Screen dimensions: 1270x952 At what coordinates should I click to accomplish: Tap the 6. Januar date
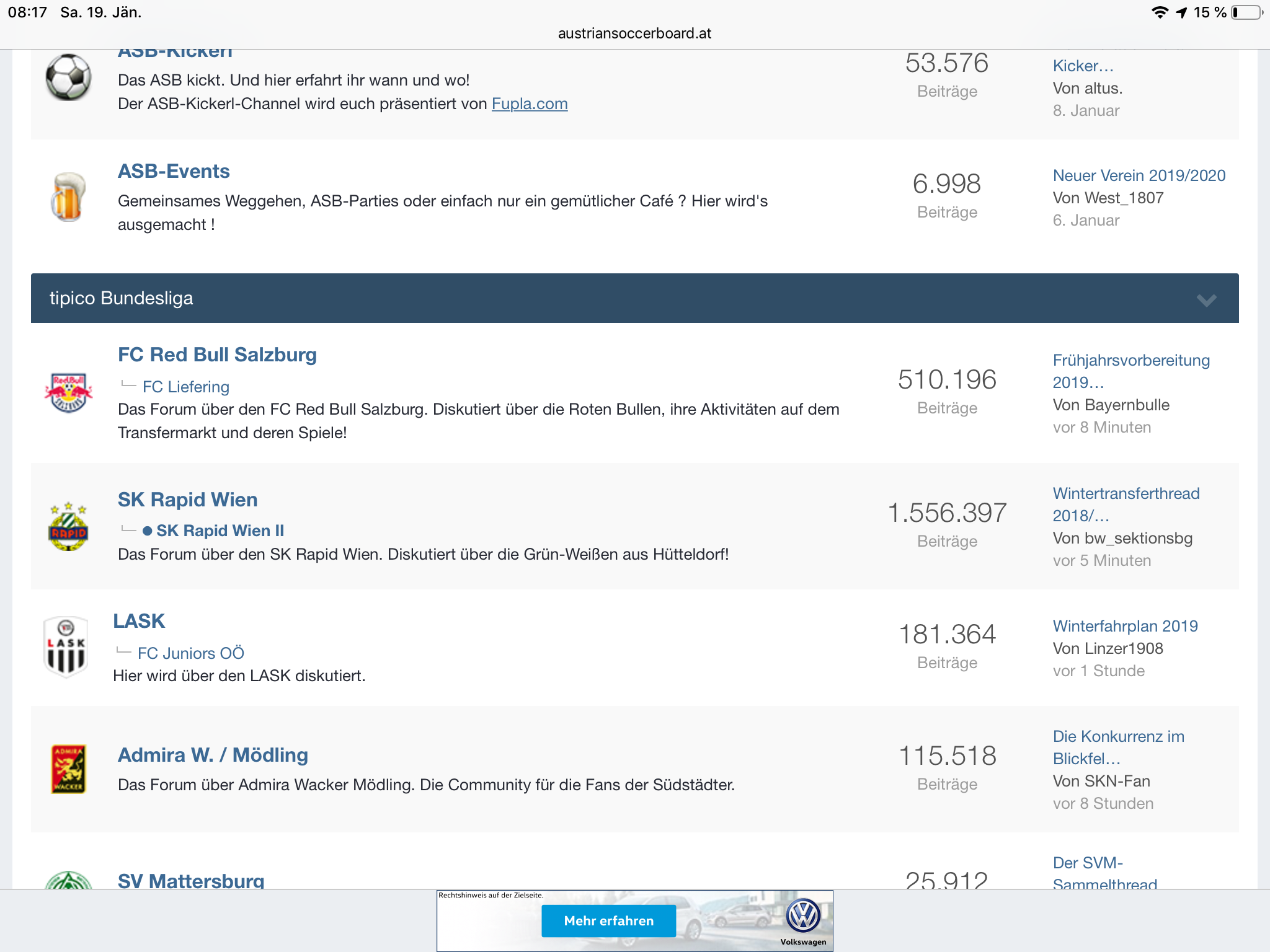click(1086, 220)
